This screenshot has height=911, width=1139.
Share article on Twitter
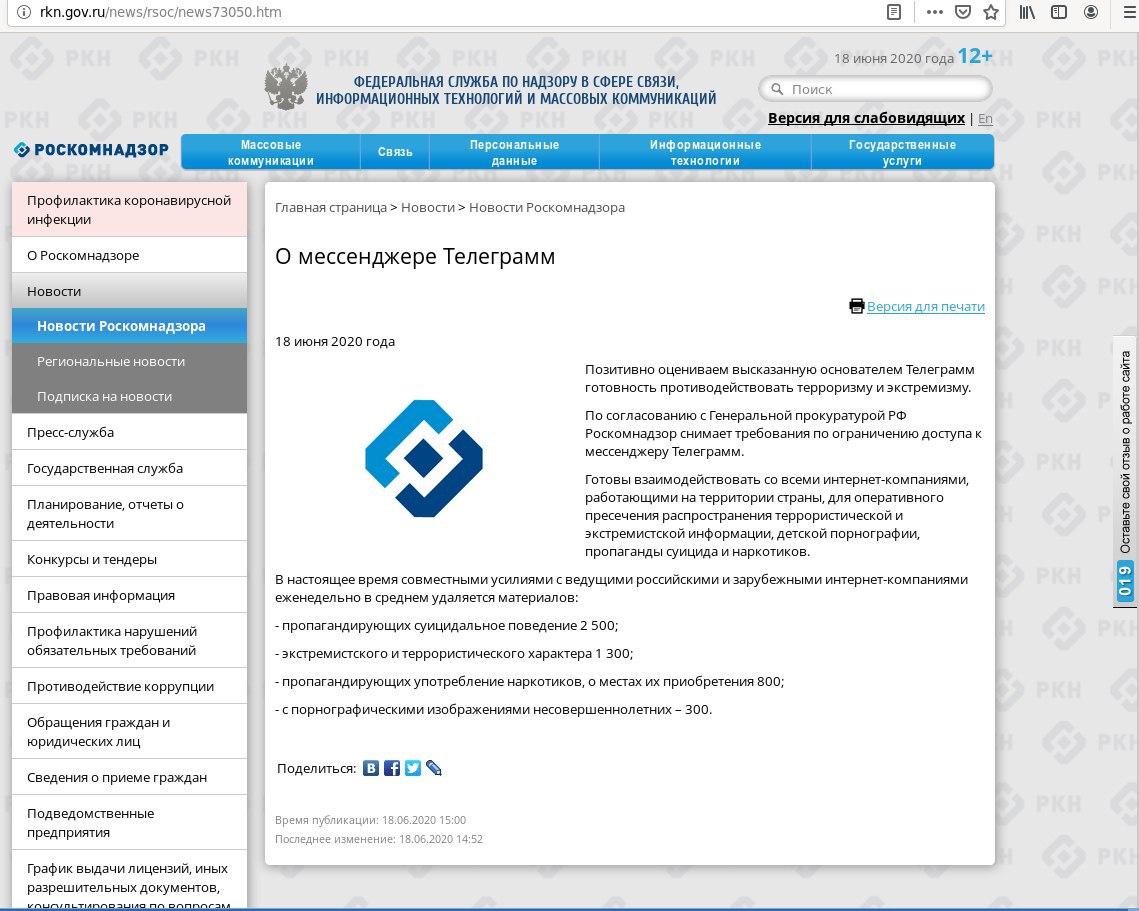(x=413, y=768)
